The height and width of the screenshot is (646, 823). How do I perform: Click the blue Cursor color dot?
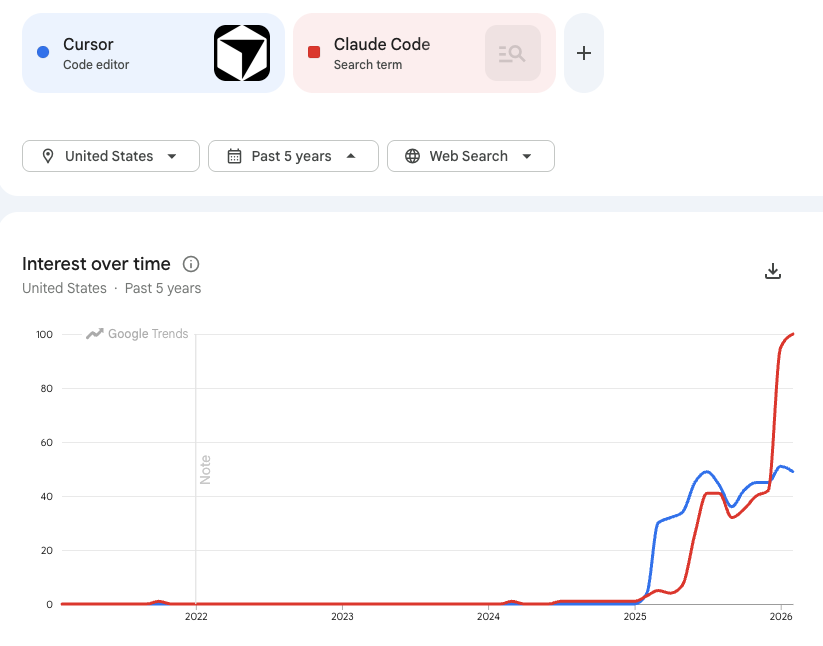click(43, 52)
